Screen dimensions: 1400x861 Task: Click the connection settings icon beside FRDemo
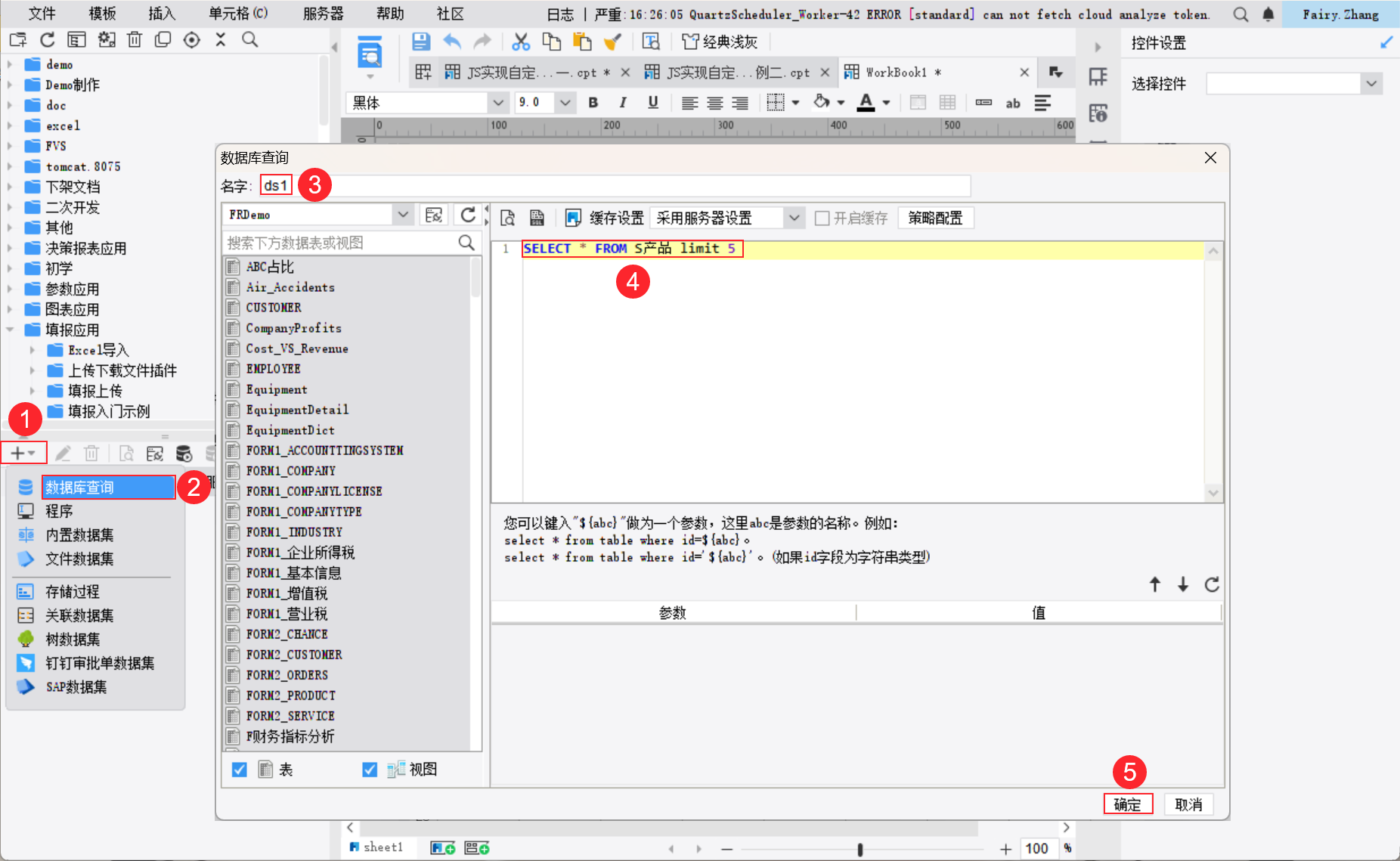click(x=434, y=215)
